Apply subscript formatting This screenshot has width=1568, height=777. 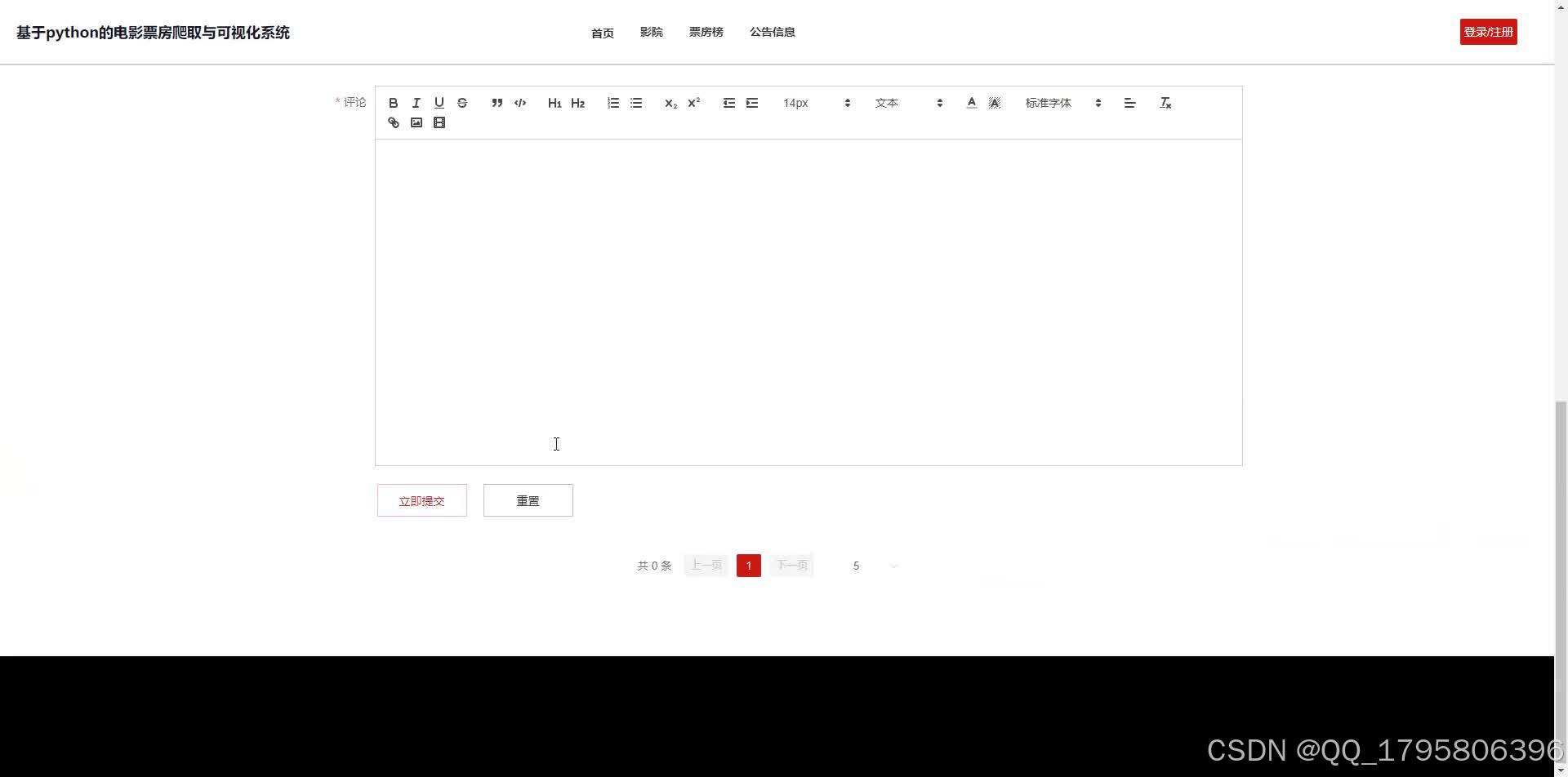point(670,103)
